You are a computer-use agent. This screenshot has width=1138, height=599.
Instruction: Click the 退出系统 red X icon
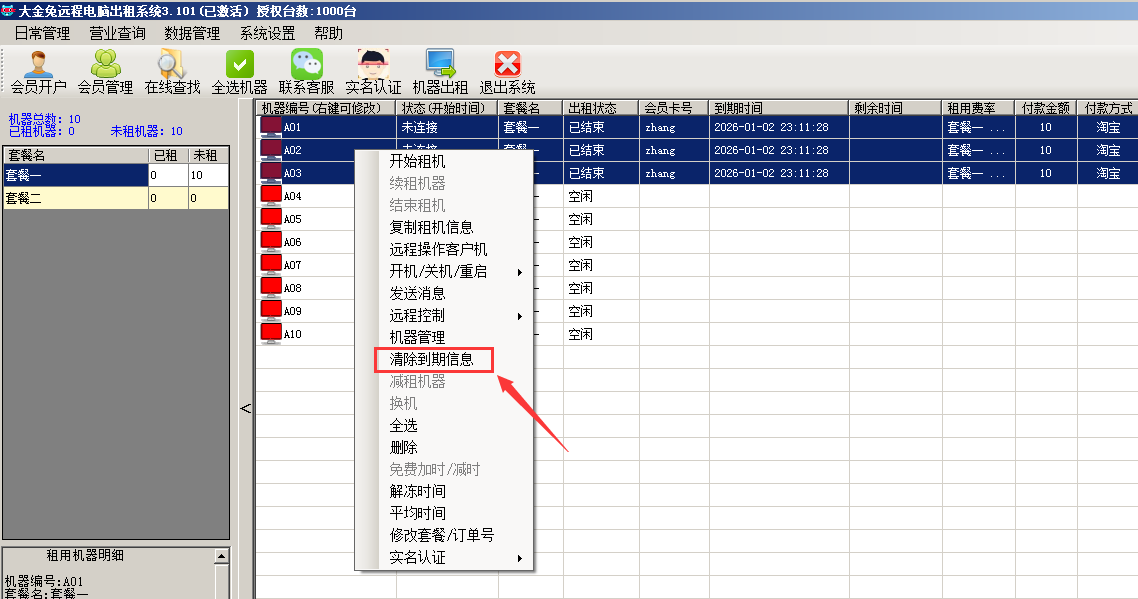click(x=507, y=66)
